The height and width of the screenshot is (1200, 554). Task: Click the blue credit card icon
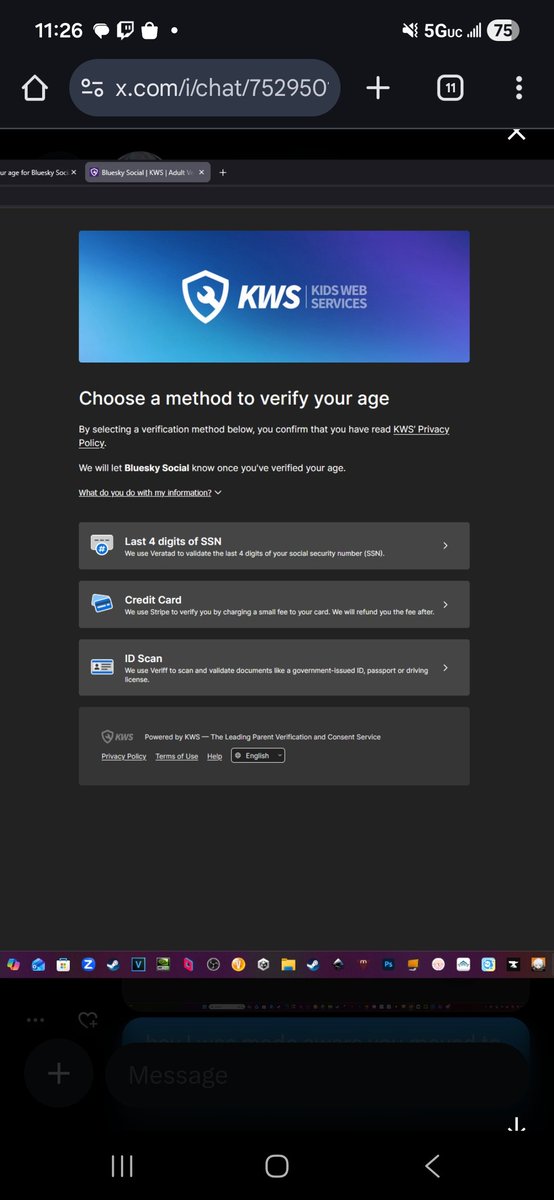point(102,604)
